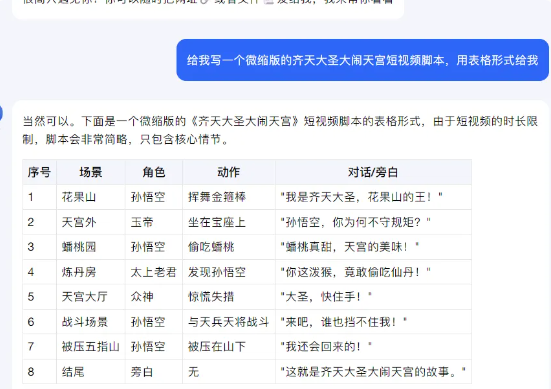
Task: Click the 对话/旁白 column header
Action: 373,172
